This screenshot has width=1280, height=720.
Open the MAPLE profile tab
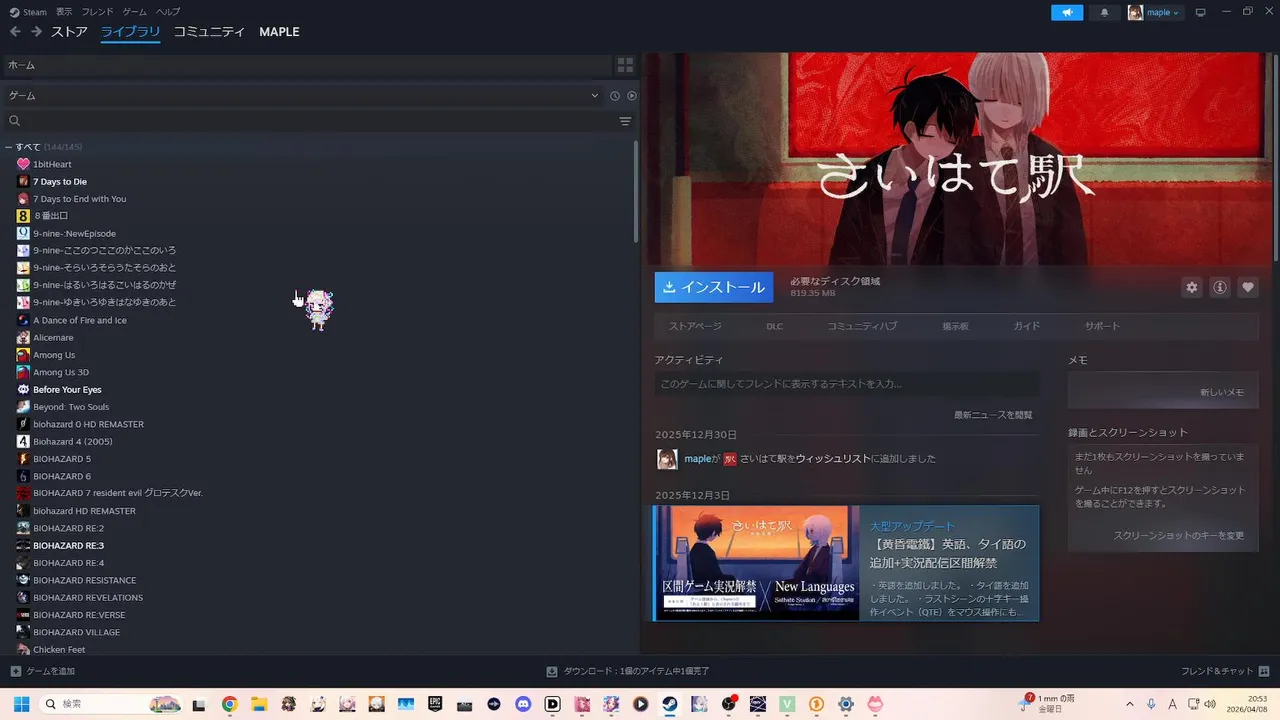tap(279, 32)
